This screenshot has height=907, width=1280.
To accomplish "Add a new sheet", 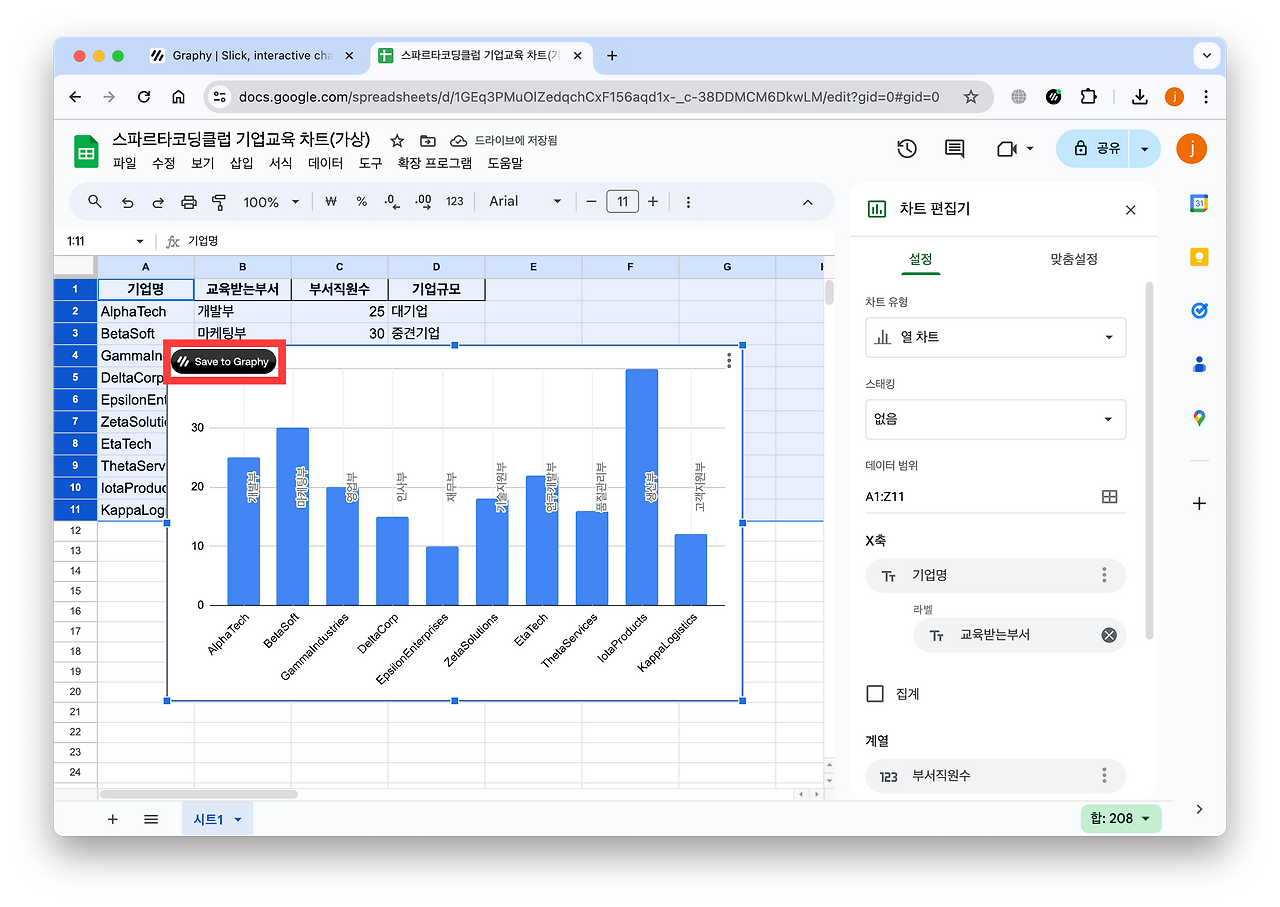I will tap(113, 819).
